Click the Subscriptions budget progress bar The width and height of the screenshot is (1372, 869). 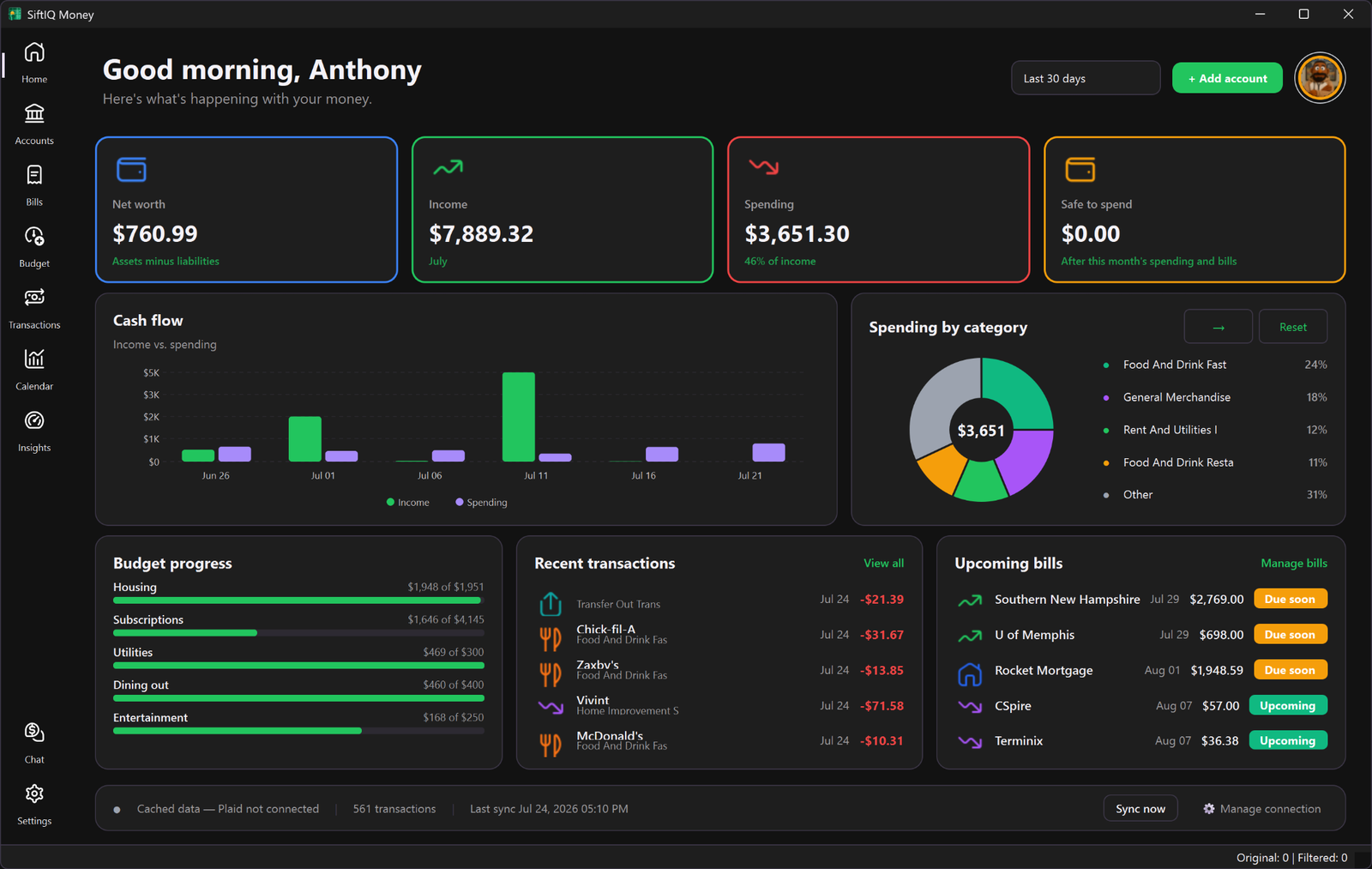298,633
